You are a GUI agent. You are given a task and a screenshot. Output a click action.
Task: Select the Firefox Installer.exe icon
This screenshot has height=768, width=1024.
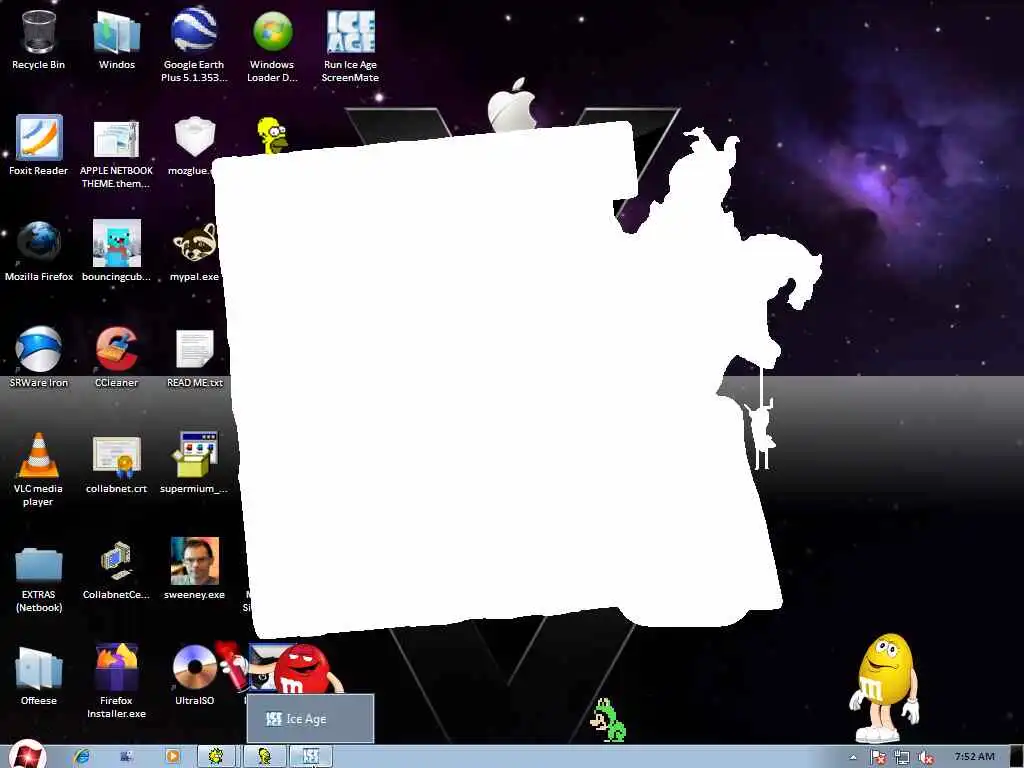116,681
